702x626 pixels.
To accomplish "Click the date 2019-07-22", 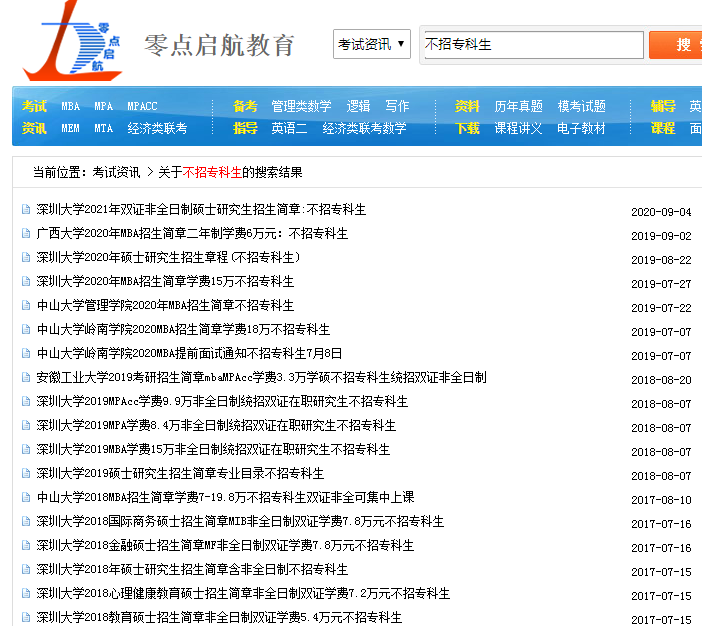I will click(661, 308).
